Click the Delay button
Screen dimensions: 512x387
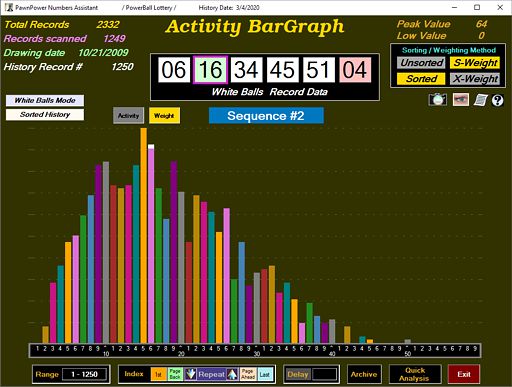point(298,374)
